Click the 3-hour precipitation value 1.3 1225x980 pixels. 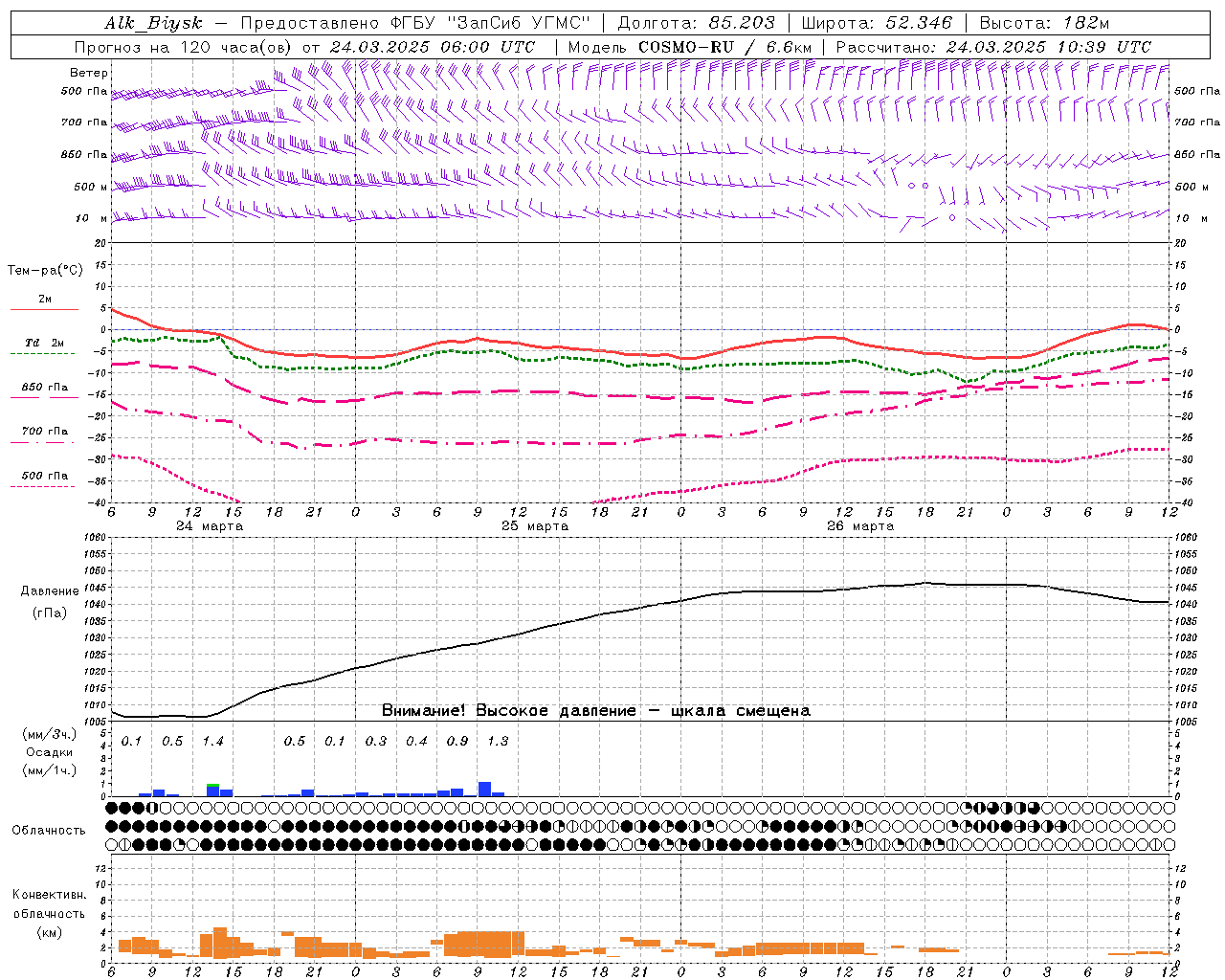498,742
